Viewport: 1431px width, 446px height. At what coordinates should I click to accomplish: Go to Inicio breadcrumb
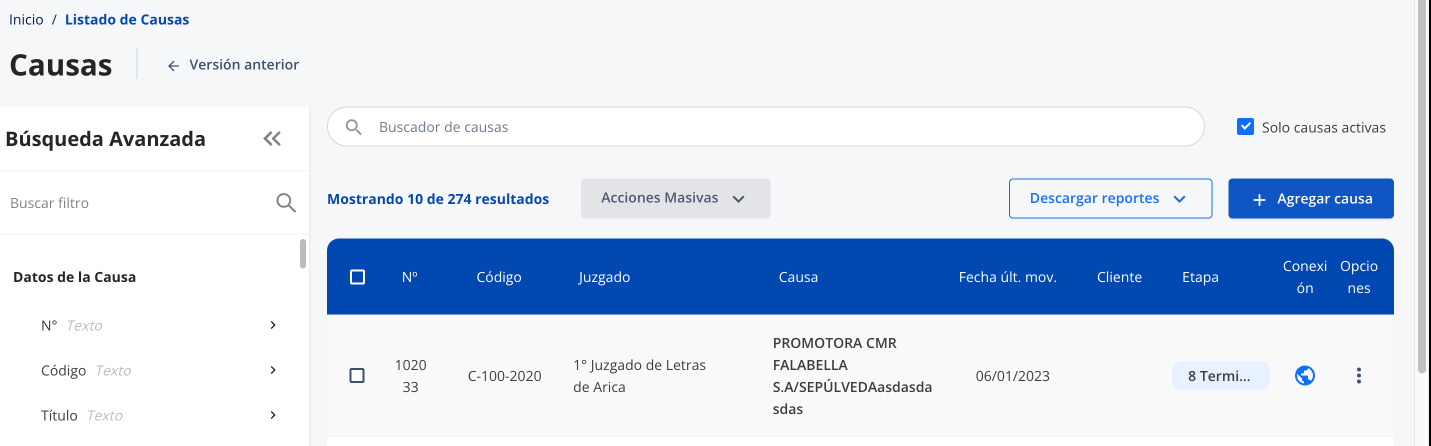tap(26, 19)
